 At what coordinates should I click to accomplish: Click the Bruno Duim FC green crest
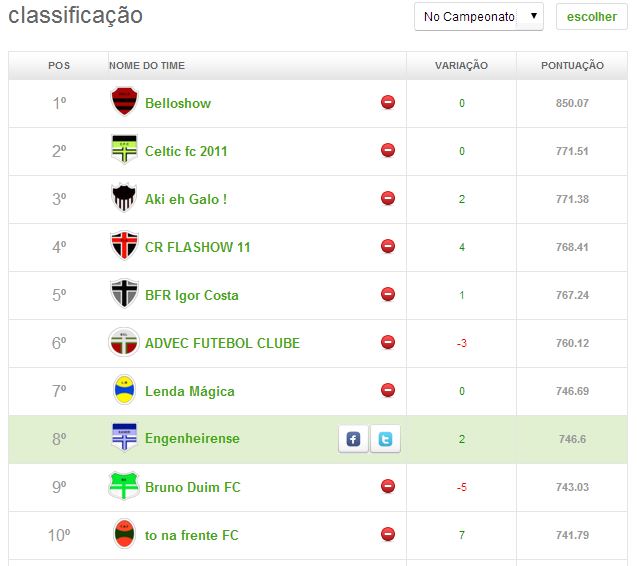tap(123, 486)
